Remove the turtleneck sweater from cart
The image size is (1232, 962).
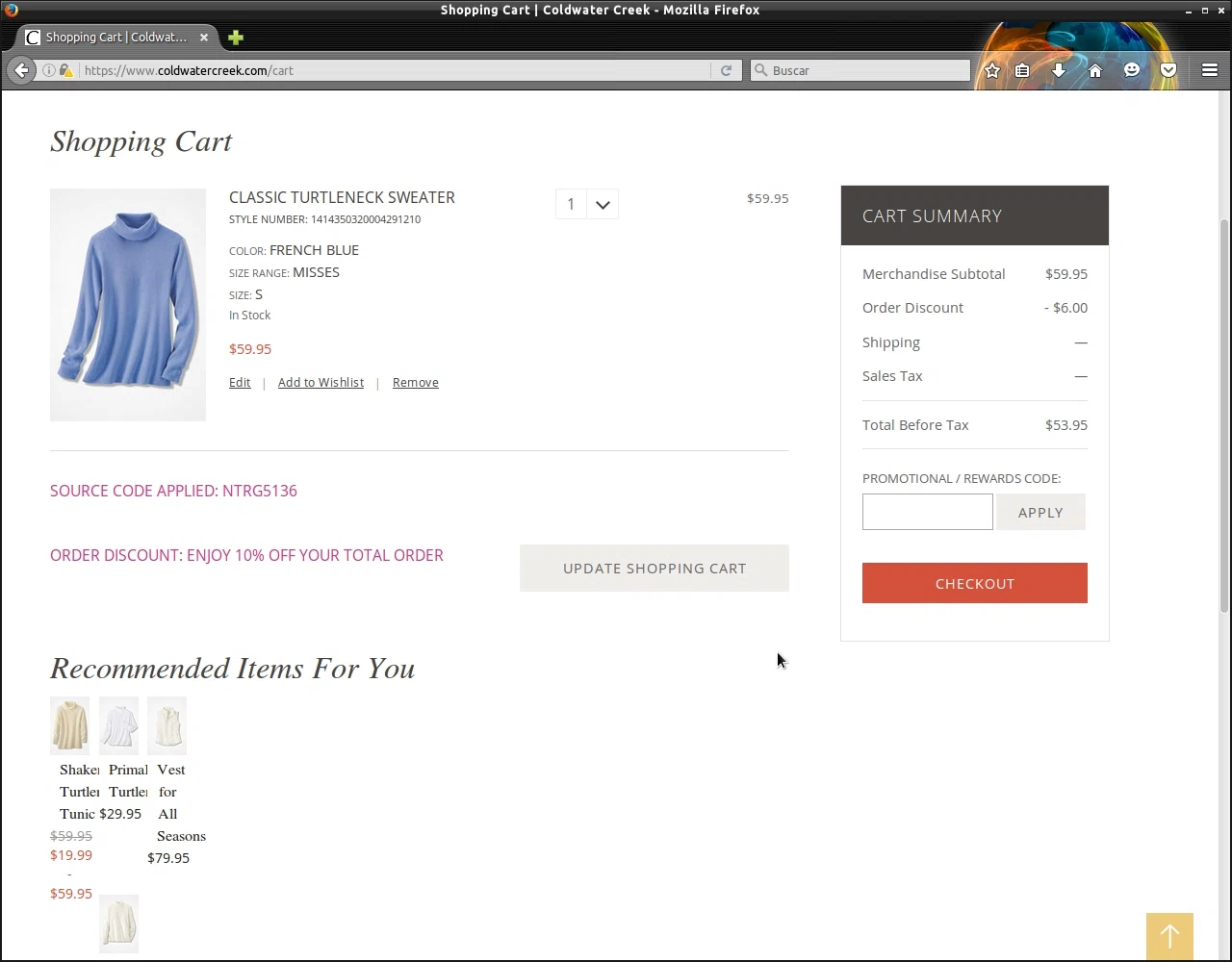click(x=416, y=383)
